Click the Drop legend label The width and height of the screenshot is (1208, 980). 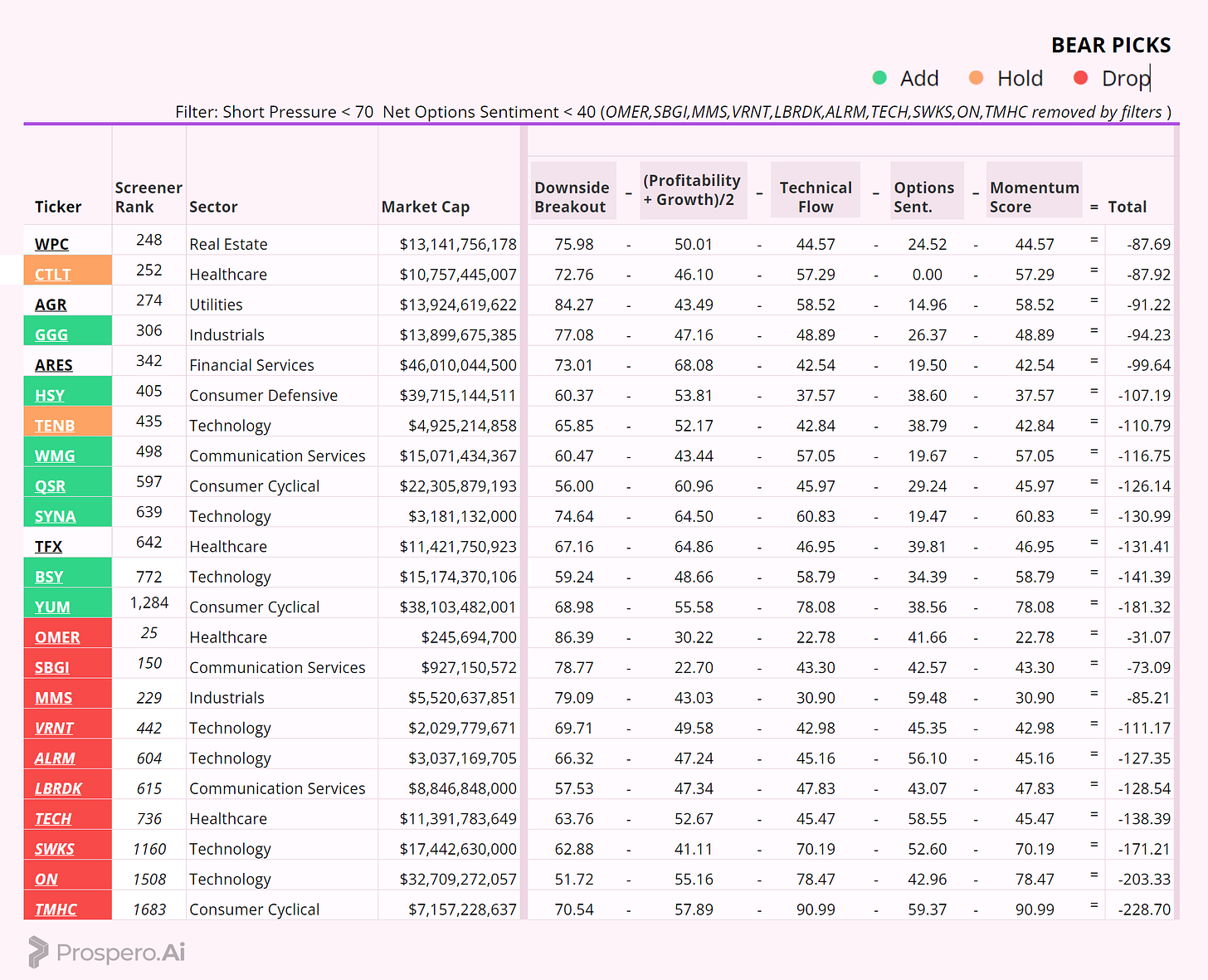(x=1126, y=79)
